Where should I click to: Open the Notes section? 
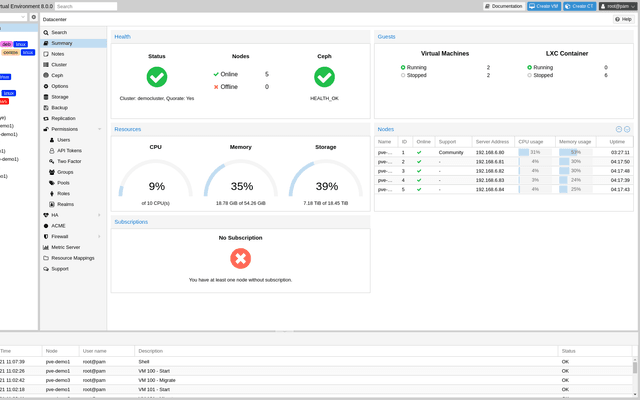73,54
